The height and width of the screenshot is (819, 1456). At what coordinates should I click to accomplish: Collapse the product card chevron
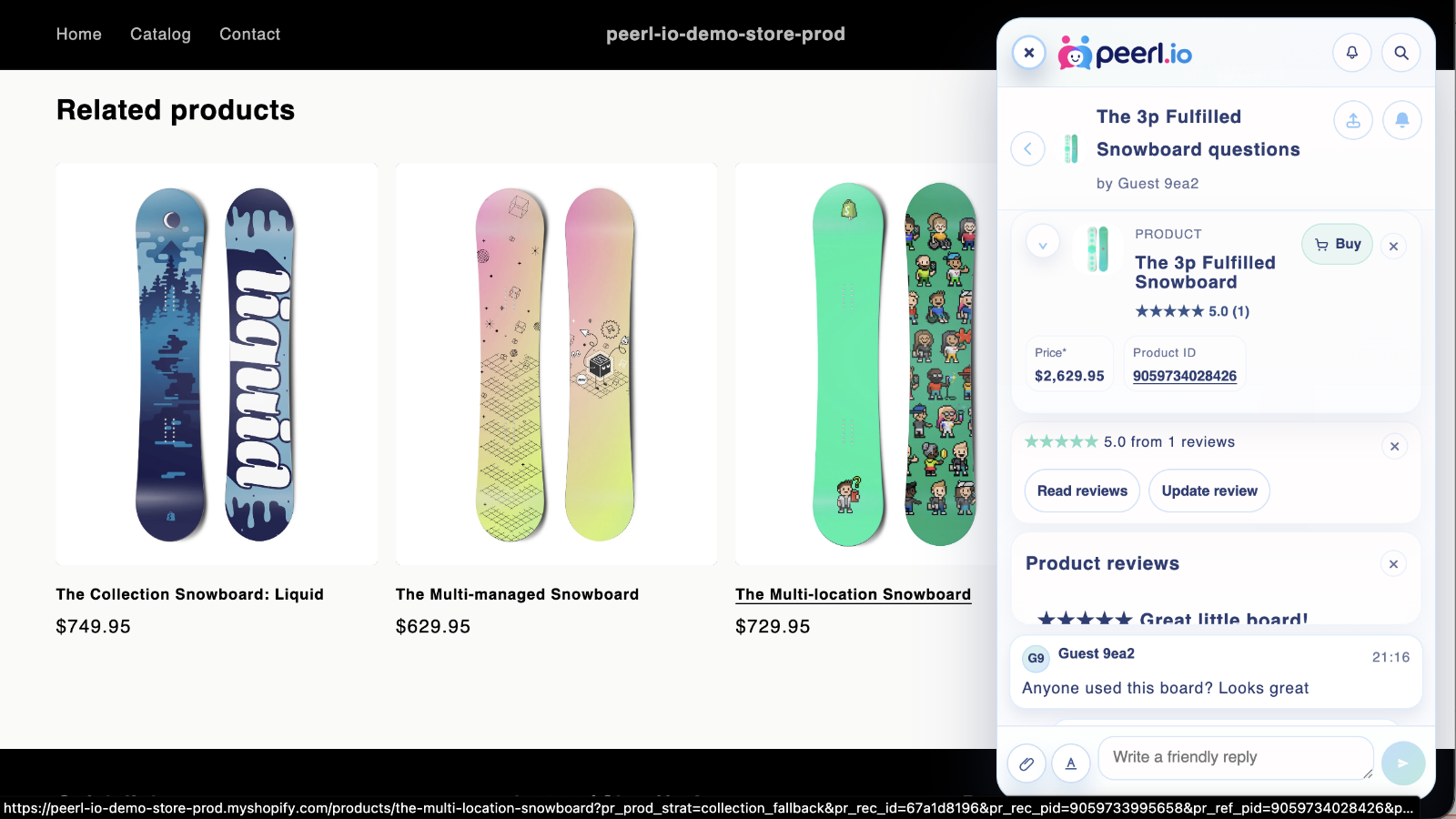point(1043,245)
